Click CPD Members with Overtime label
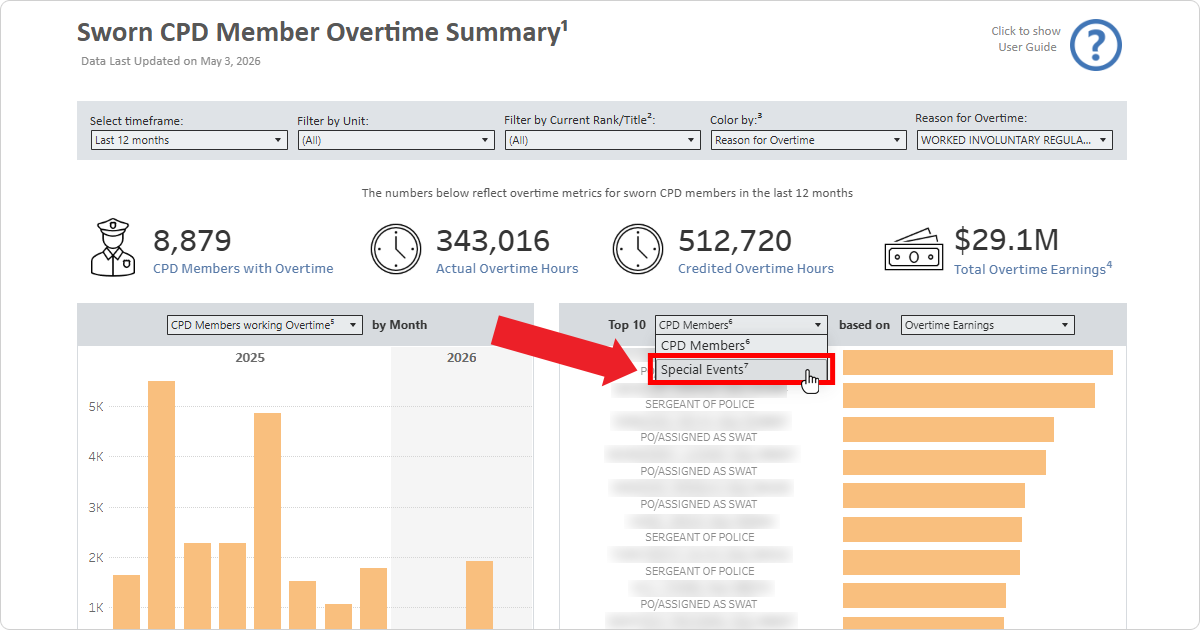 (x=243, y=268)
